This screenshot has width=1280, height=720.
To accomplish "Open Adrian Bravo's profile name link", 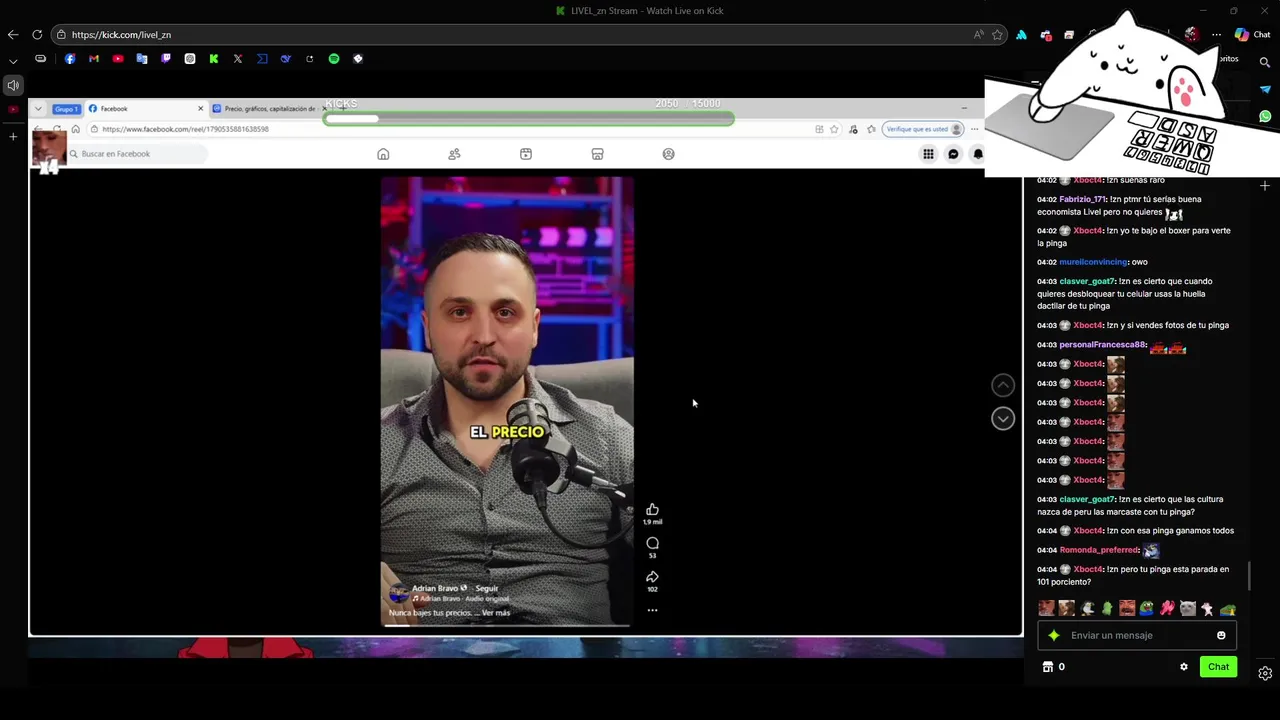I will pos(435,588).
